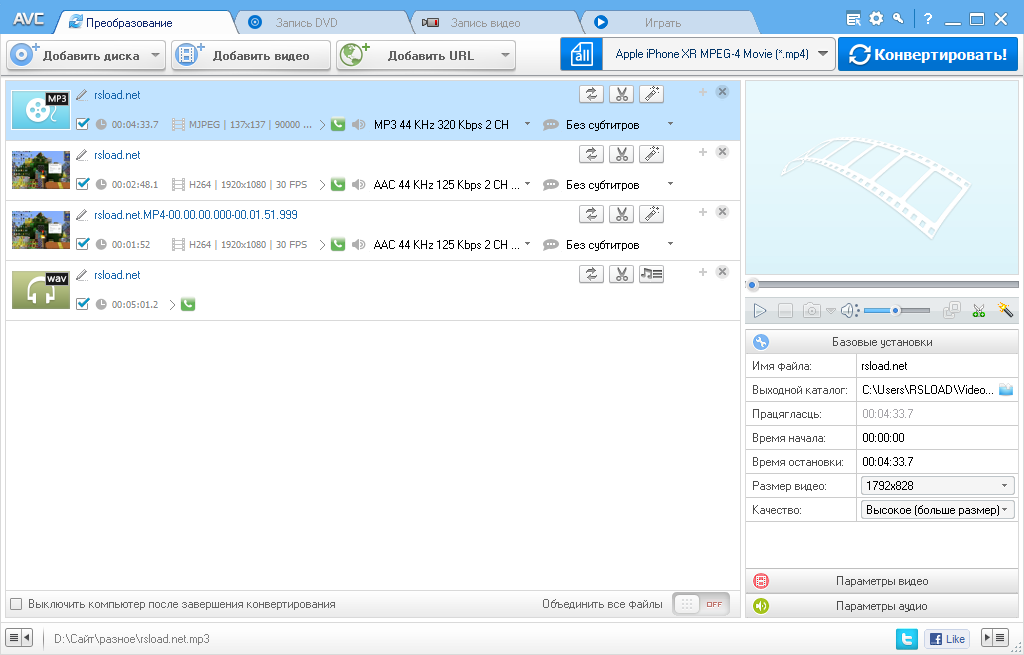Open output profile Apple iPhone XR dropdown

pos(823,54)
